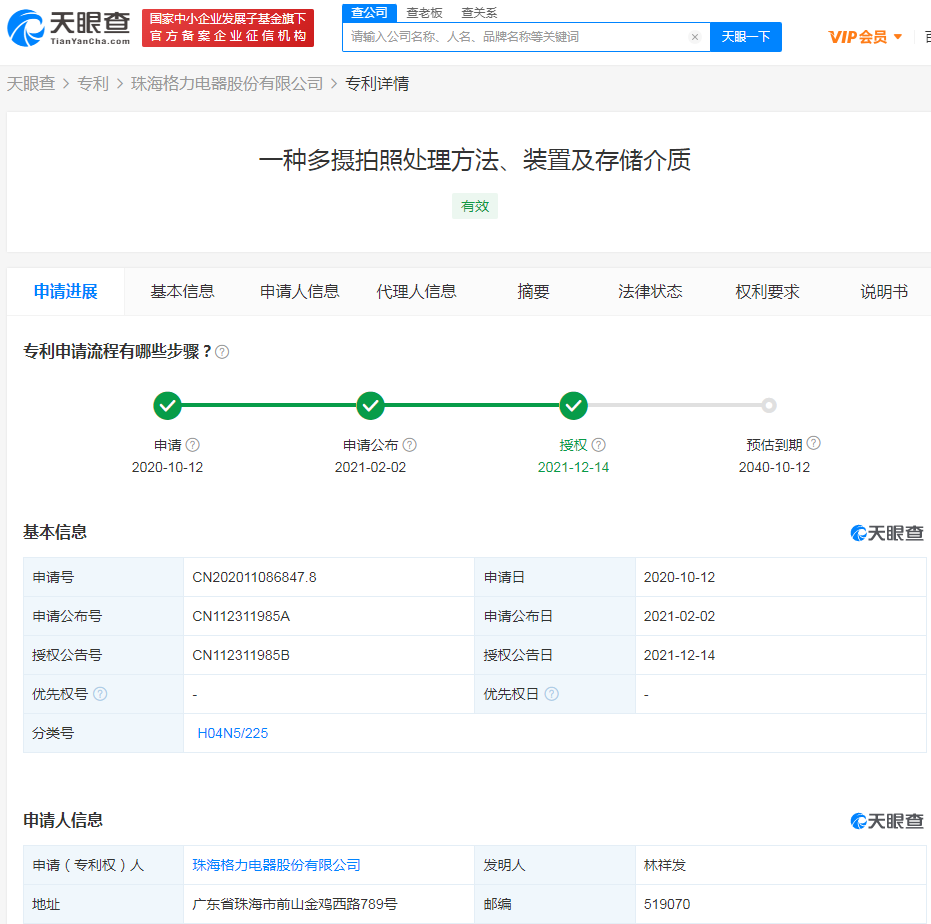Select the 查老板 search tab
The image size is (931, 924).
point(424,12)
